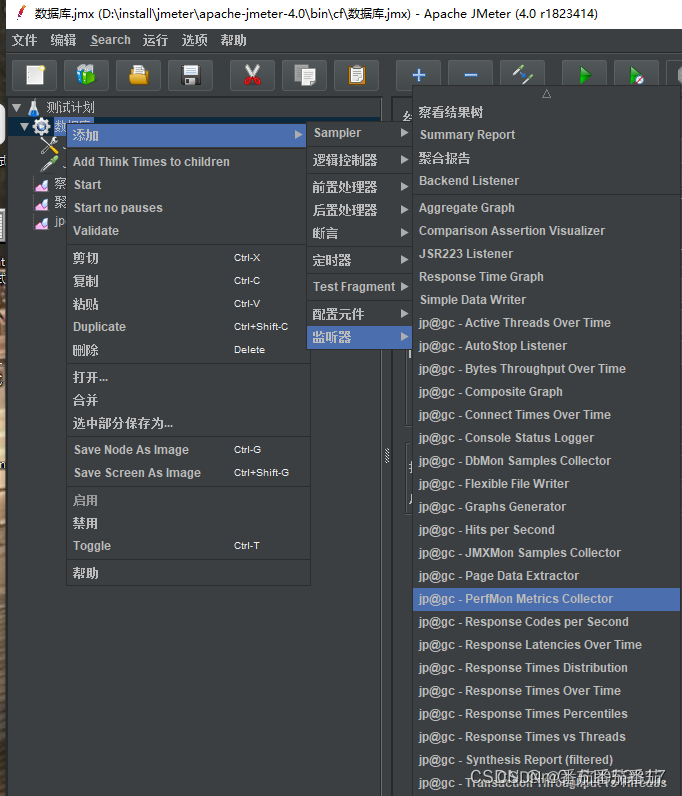Open the Search menu

click(110, 40)
